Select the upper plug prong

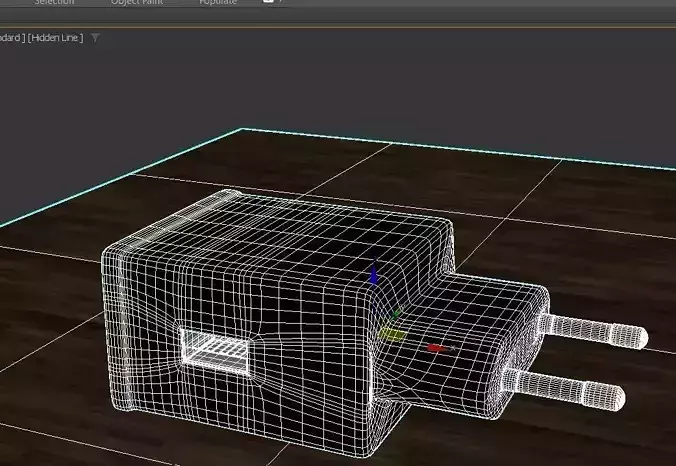[592, 329]
